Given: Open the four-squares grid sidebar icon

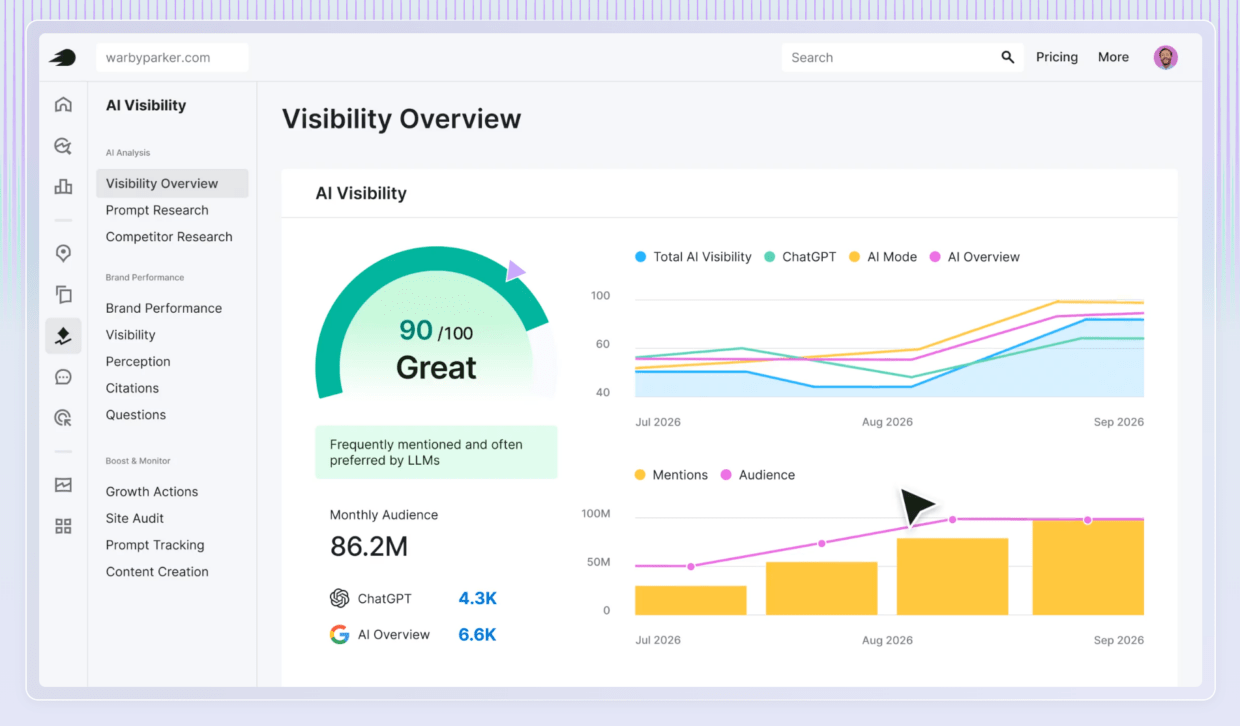Looking at the screenshot, I should point(63,526).
